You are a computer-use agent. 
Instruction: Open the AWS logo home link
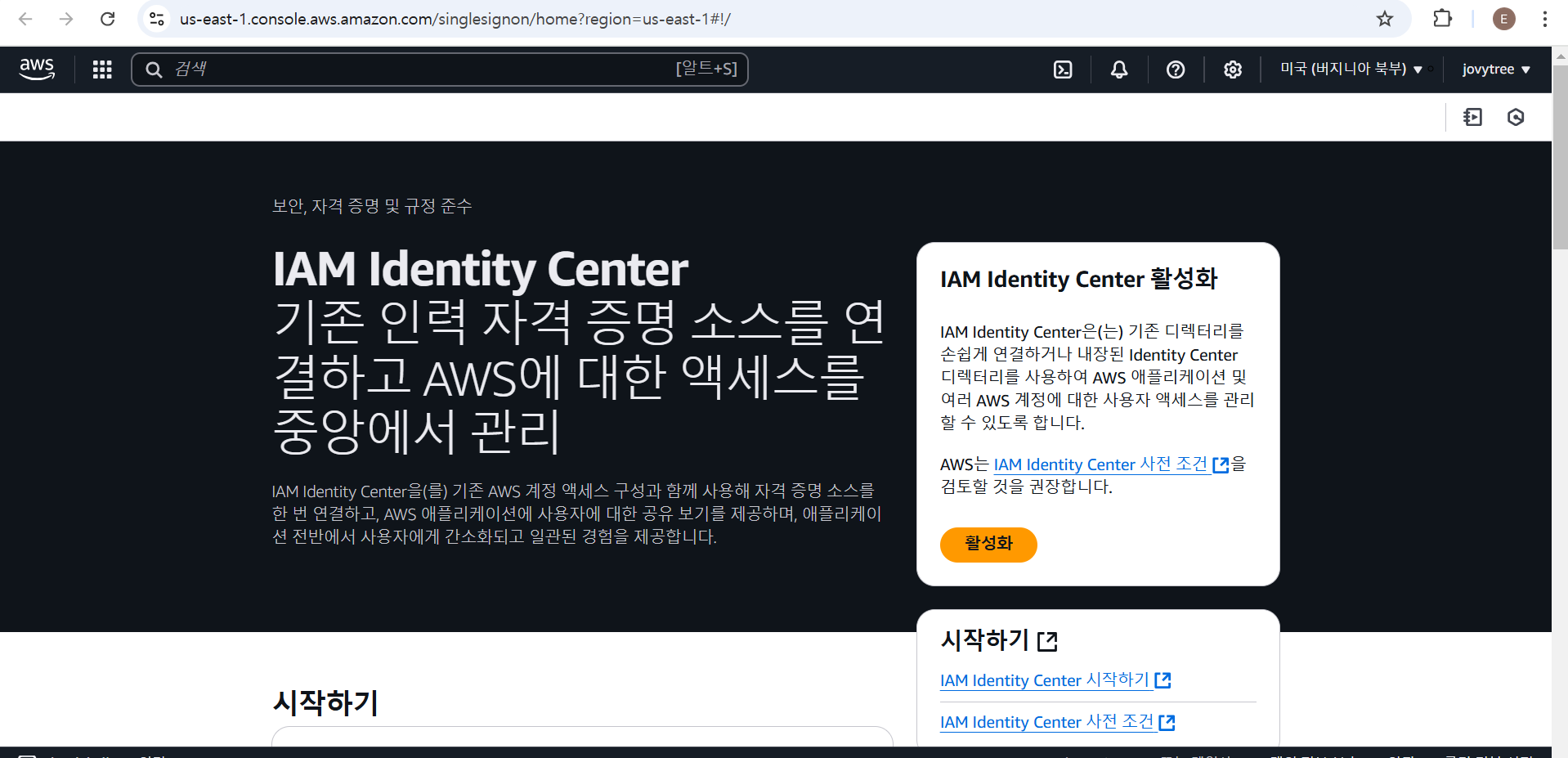37,70
